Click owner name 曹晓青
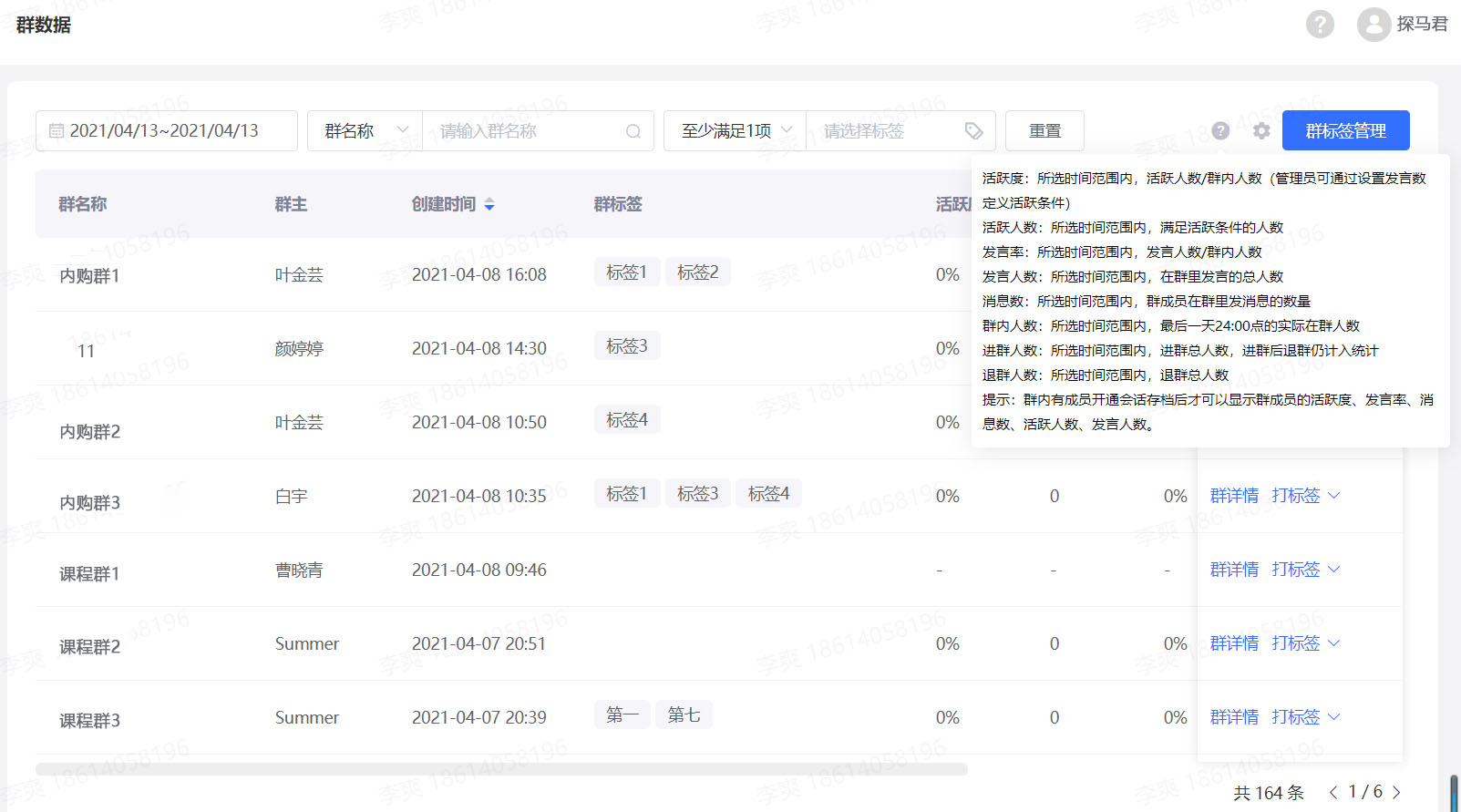The width and height of the screenshot is (1461, 812). (299, 570)
